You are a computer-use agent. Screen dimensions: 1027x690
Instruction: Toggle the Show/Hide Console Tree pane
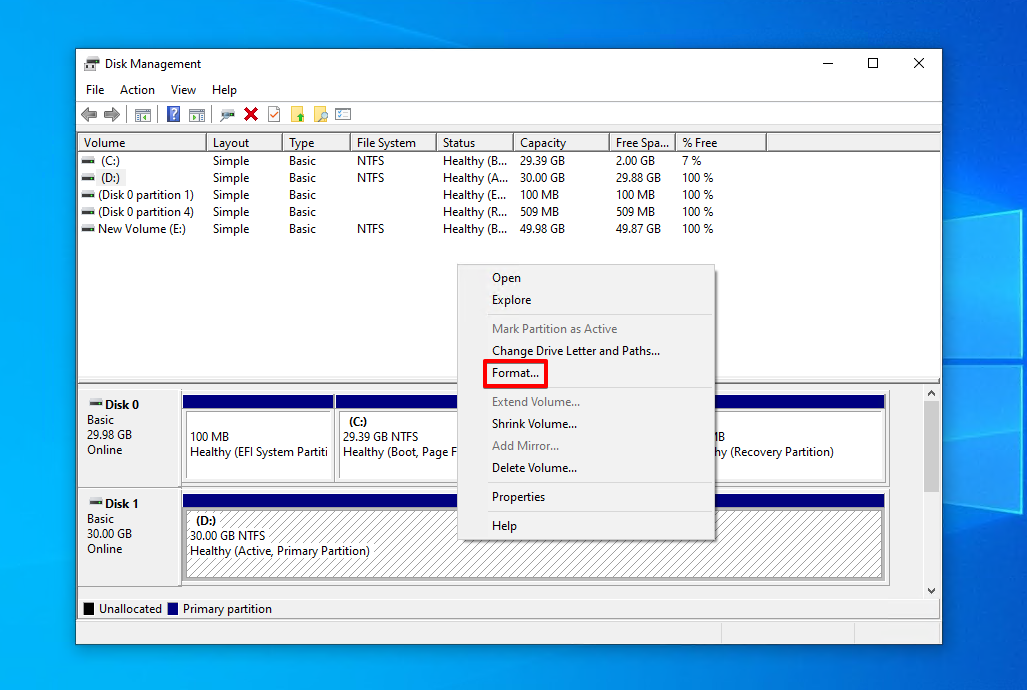coord(143,114)
